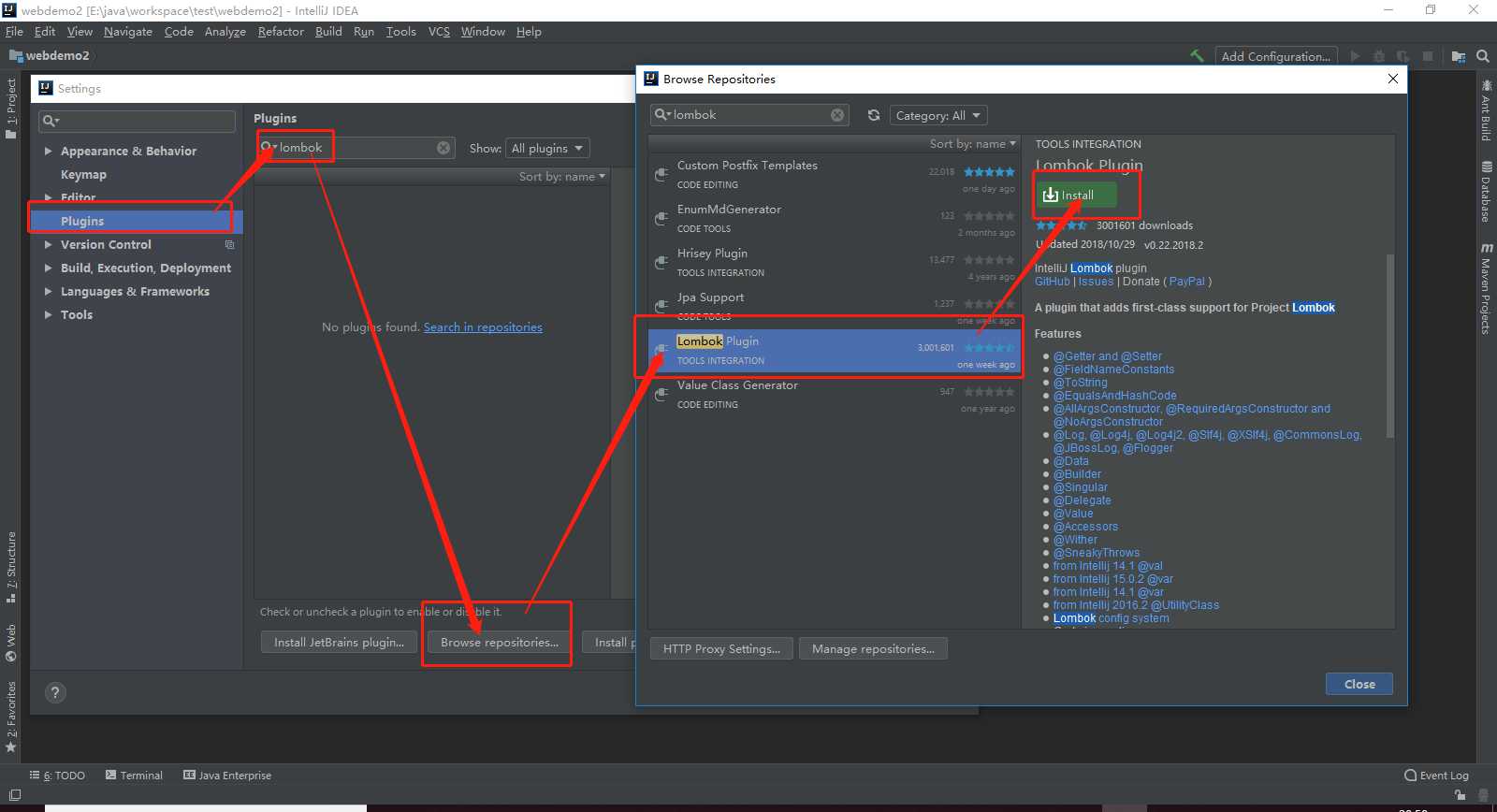Image resolution: width=1497 pixels, height=812 pixels.
Task: Open the Favorites tool window tab
Action: [11, 717]
